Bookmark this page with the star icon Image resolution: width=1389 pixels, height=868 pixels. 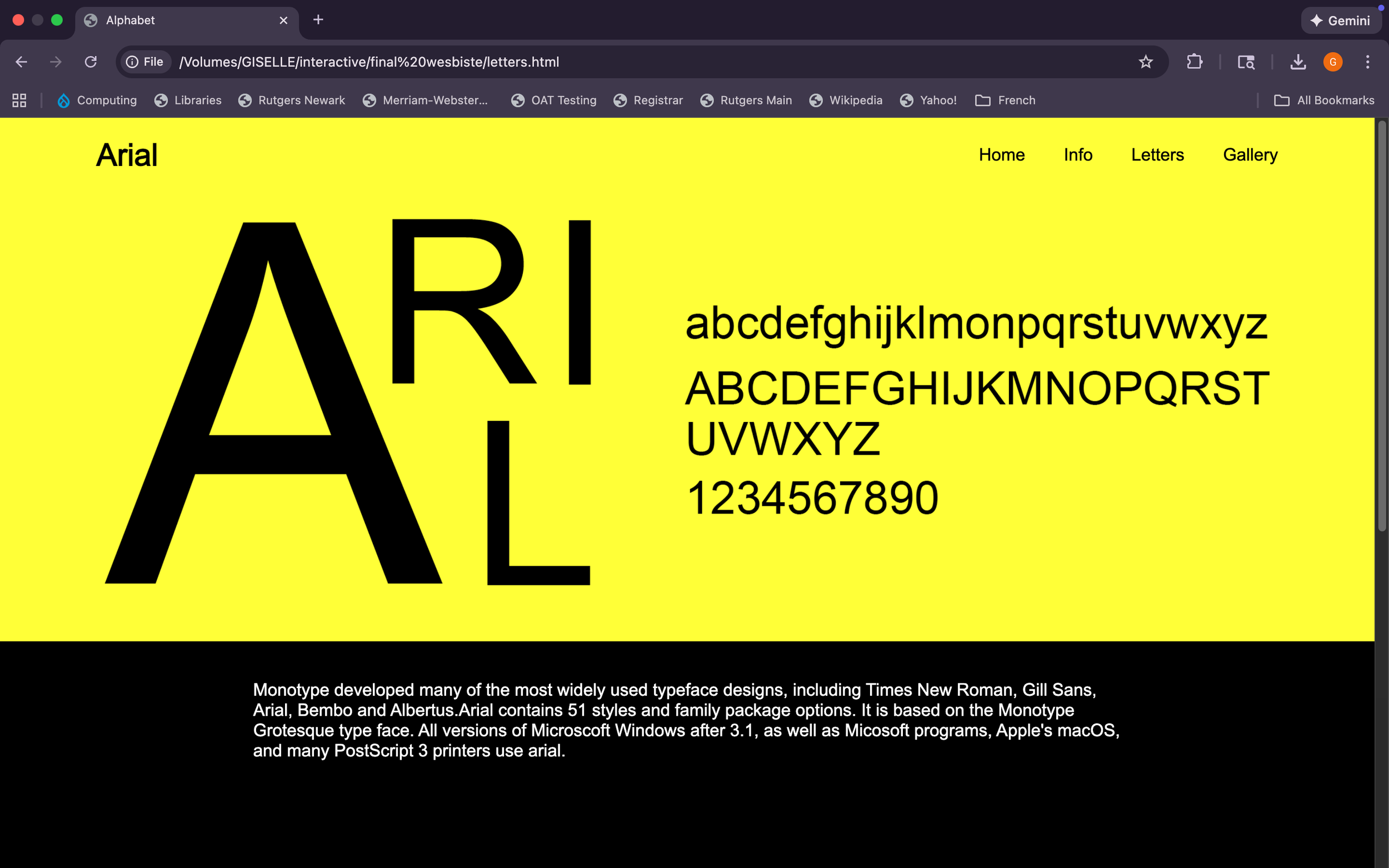pos(1146,62)
